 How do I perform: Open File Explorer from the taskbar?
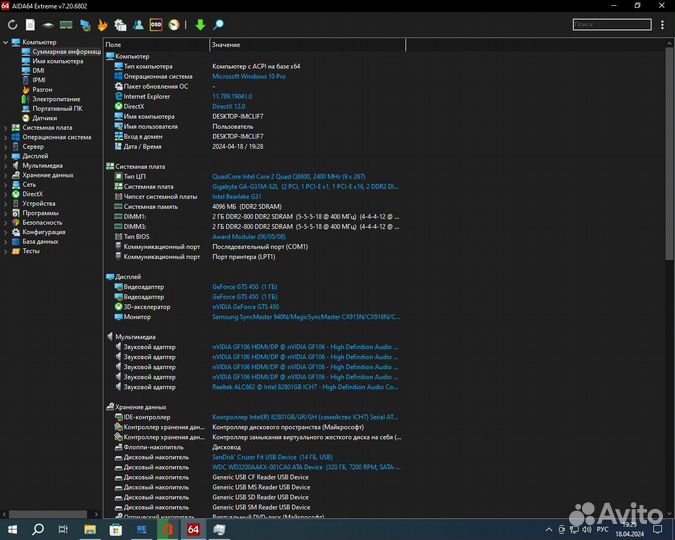pos(90,529)
